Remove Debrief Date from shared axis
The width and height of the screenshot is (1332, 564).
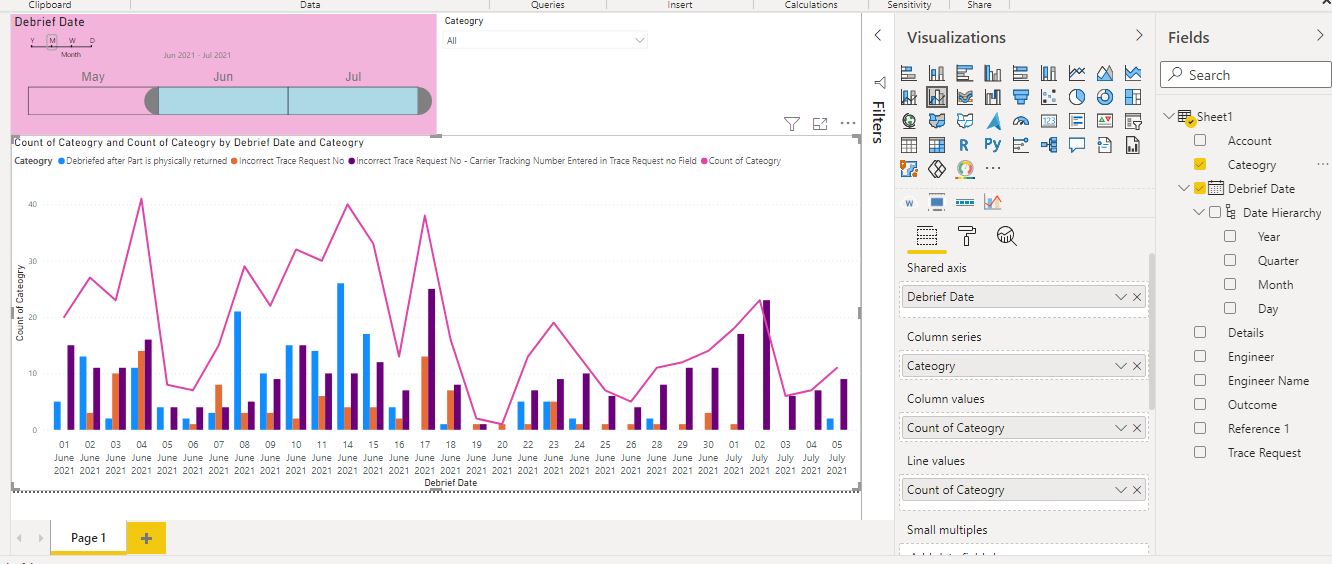(x=1137, y=297)
